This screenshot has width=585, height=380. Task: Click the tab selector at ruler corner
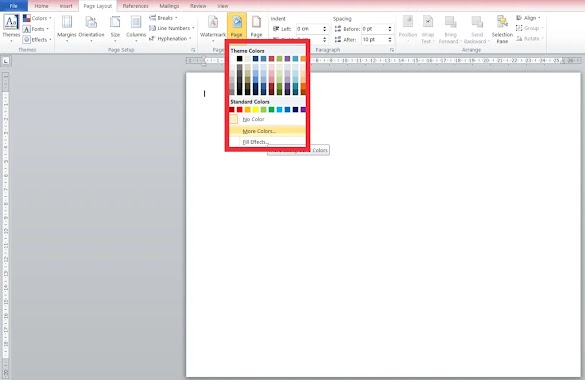click(x=6, y=61)
